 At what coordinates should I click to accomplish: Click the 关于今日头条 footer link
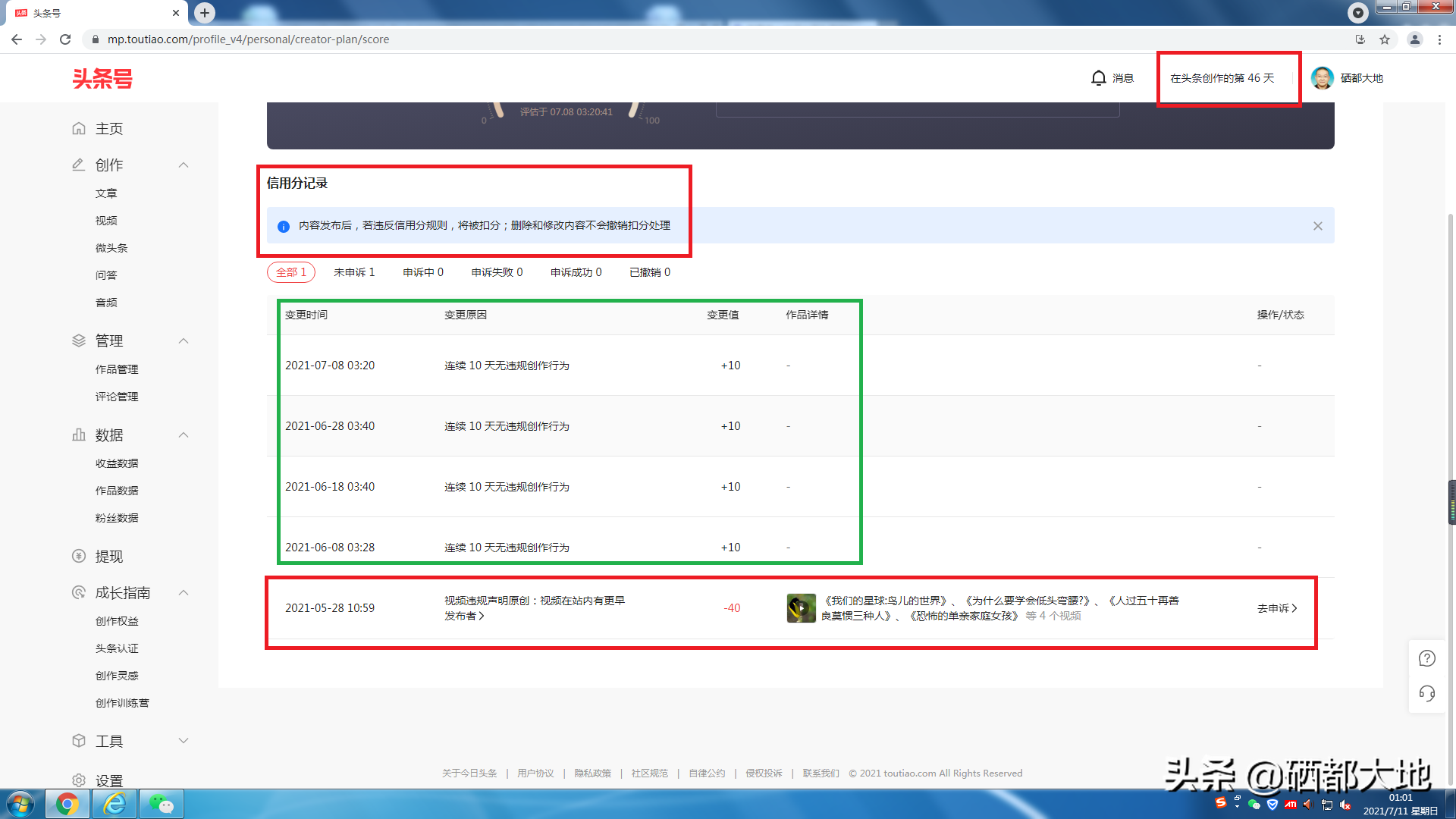(469, 773)
